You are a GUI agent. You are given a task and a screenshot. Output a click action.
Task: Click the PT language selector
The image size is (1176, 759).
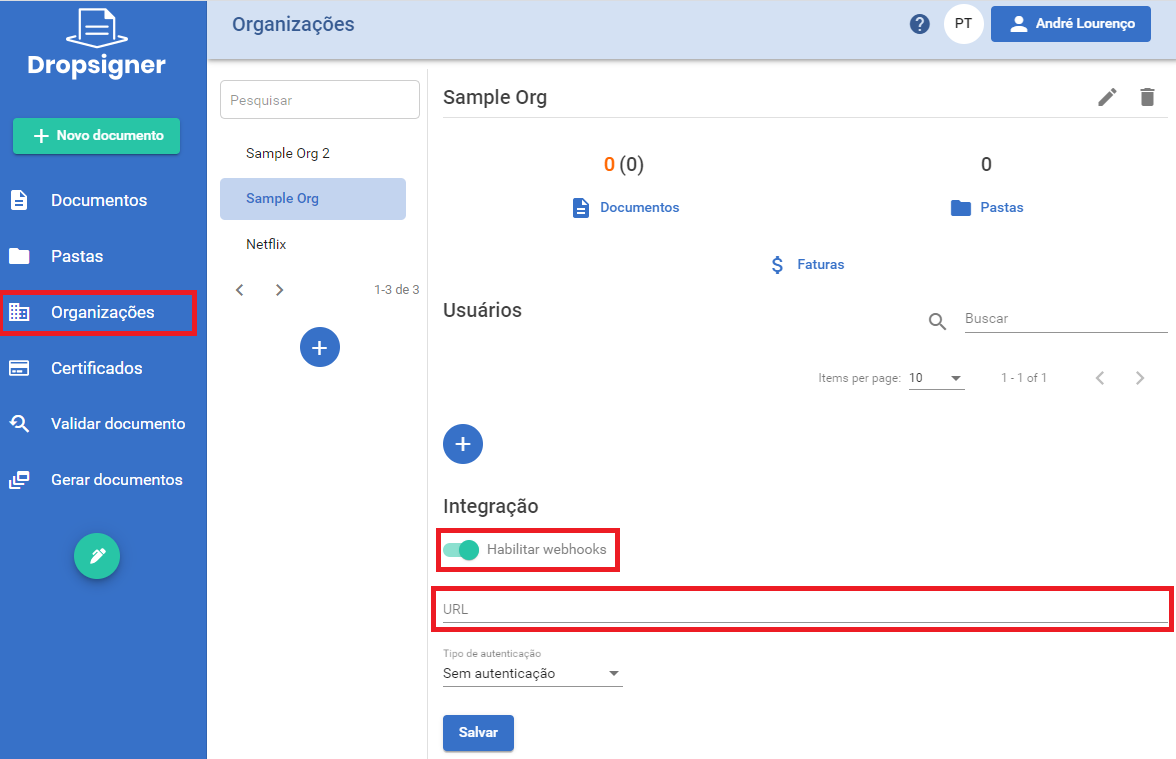tap(963, 23)
